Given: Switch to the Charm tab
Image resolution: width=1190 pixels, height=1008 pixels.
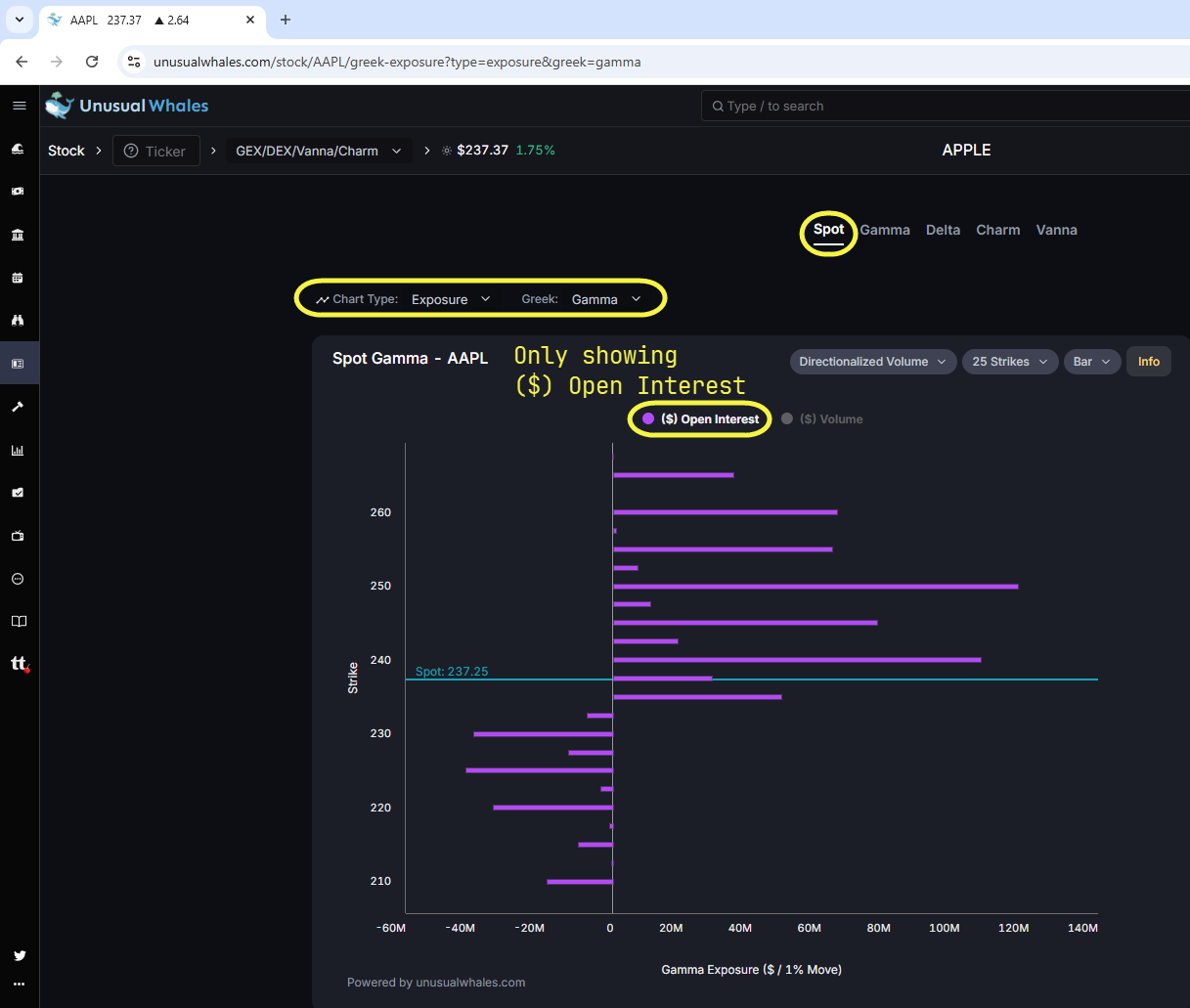Looking at the screenshot, I should (x=998, y=230).
